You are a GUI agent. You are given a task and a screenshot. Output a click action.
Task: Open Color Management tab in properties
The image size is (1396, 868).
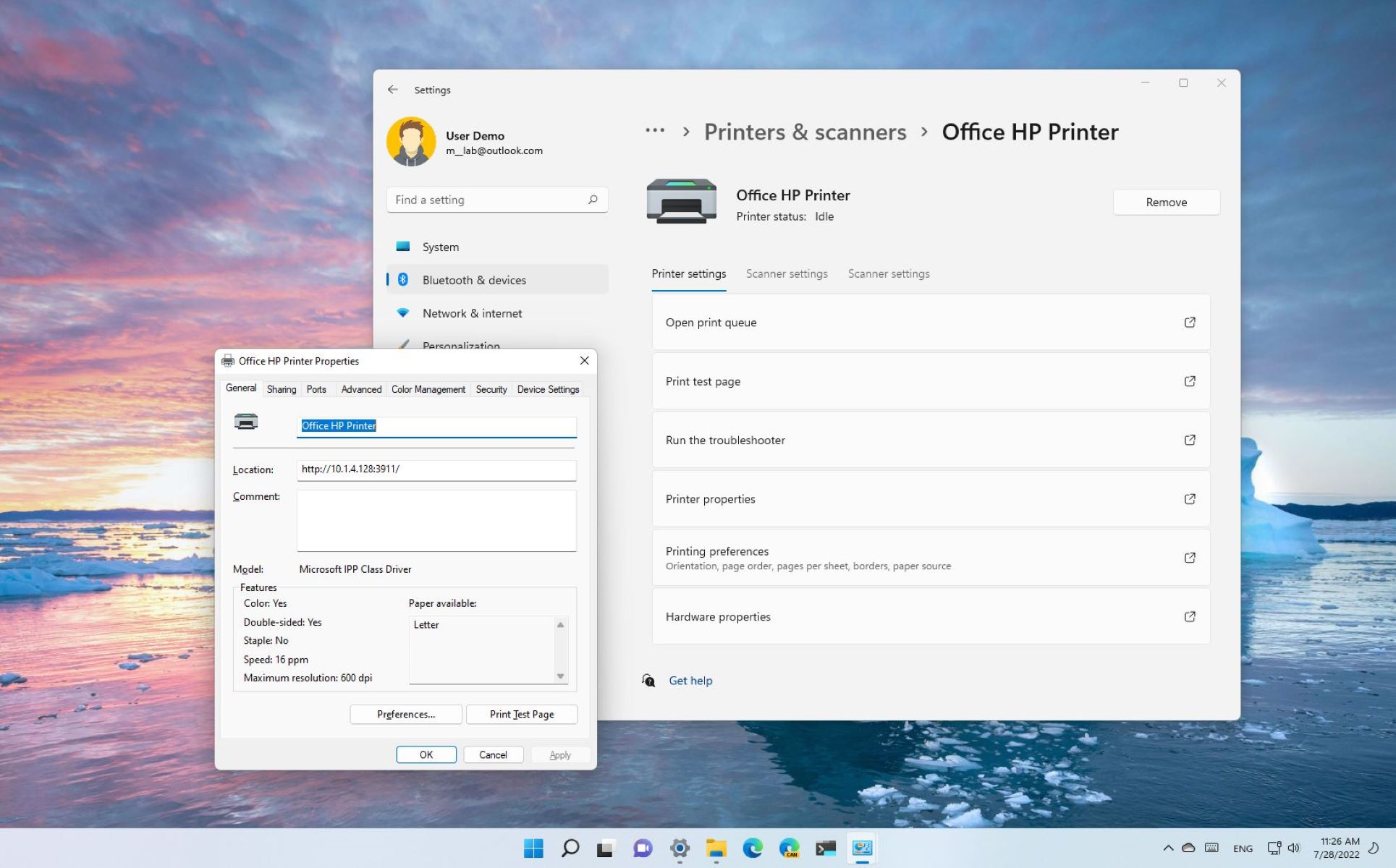point(428,389)
